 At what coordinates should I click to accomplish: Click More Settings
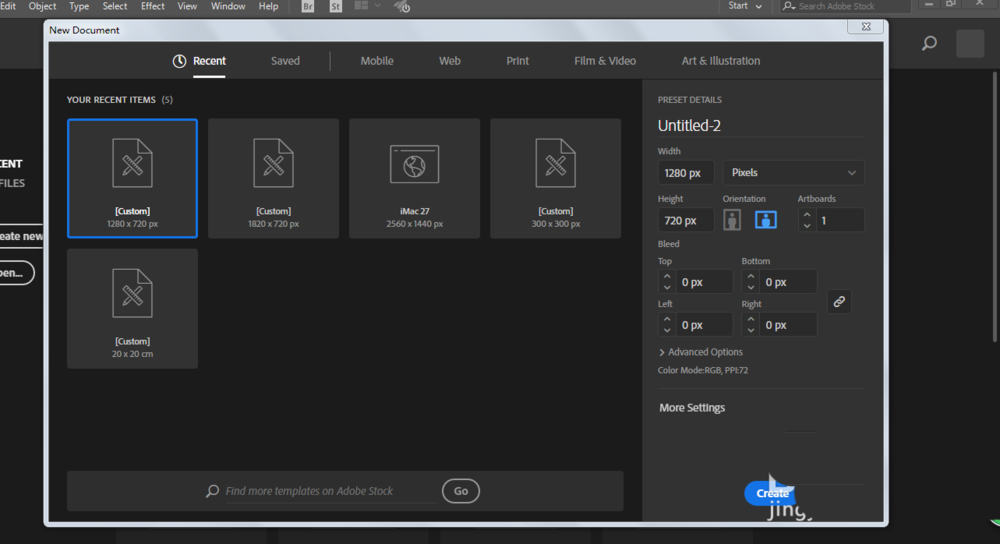click(x=692, y=408)
